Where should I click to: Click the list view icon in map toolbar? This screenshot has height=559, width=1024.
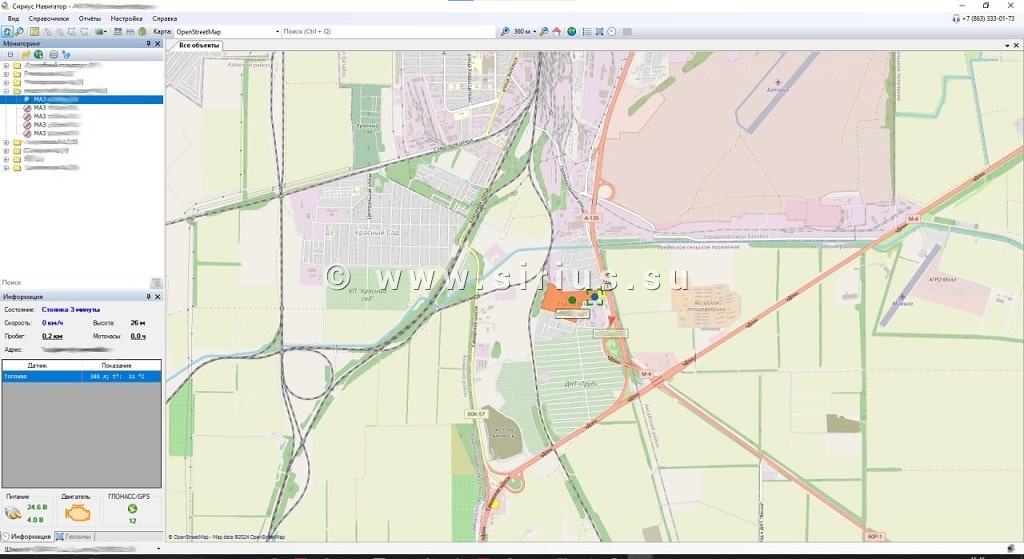(x=587, y=32)
